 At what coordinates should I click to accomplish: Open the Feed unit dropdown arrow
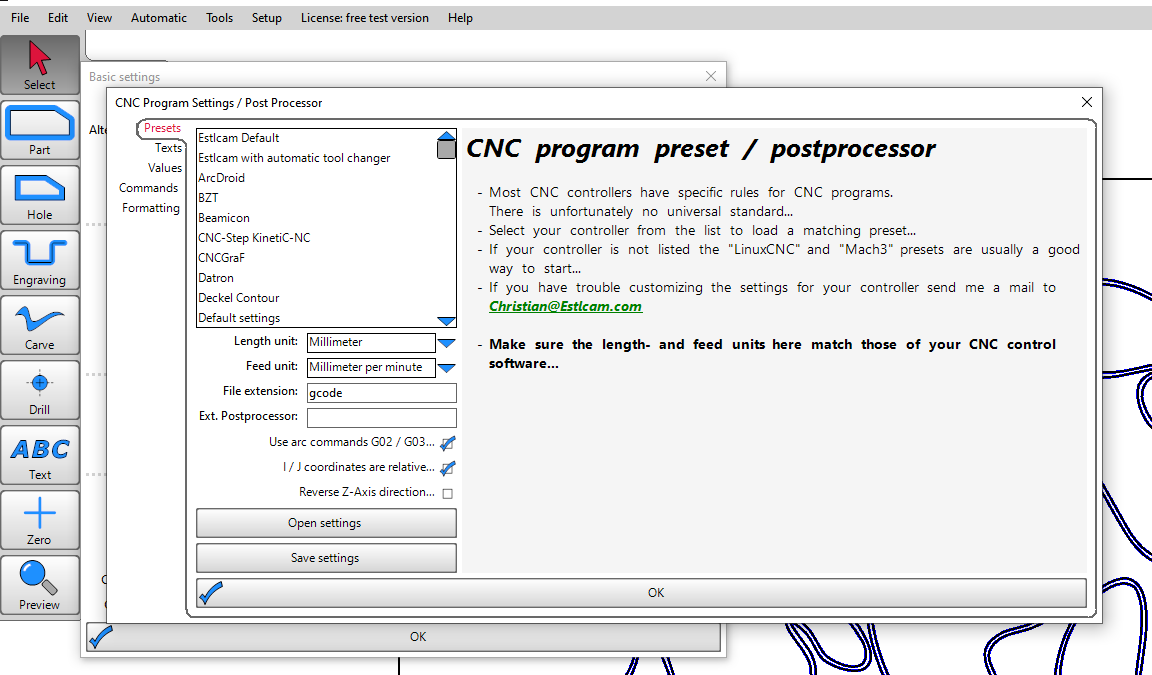(446, 368)
